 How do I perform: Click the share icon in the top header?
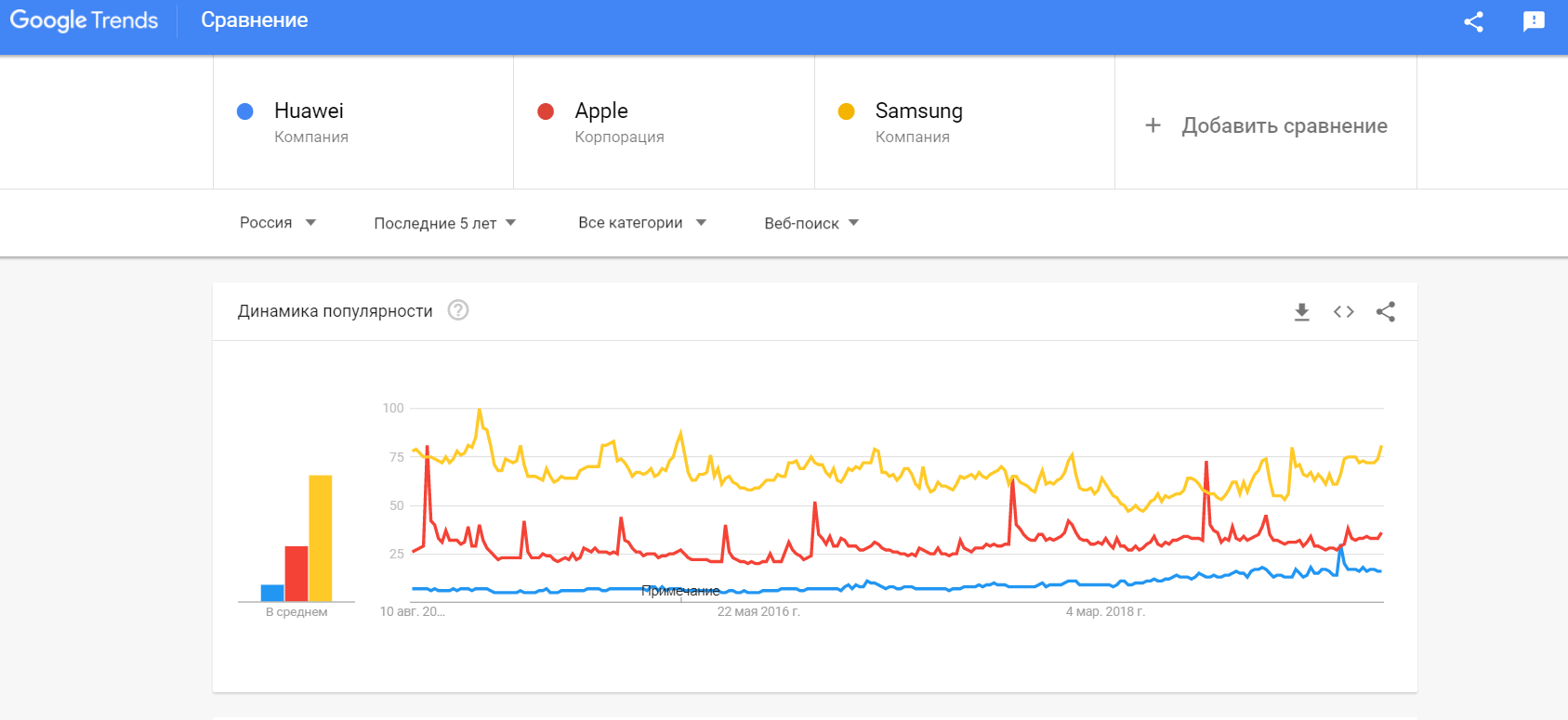[x=1472, y=22]
